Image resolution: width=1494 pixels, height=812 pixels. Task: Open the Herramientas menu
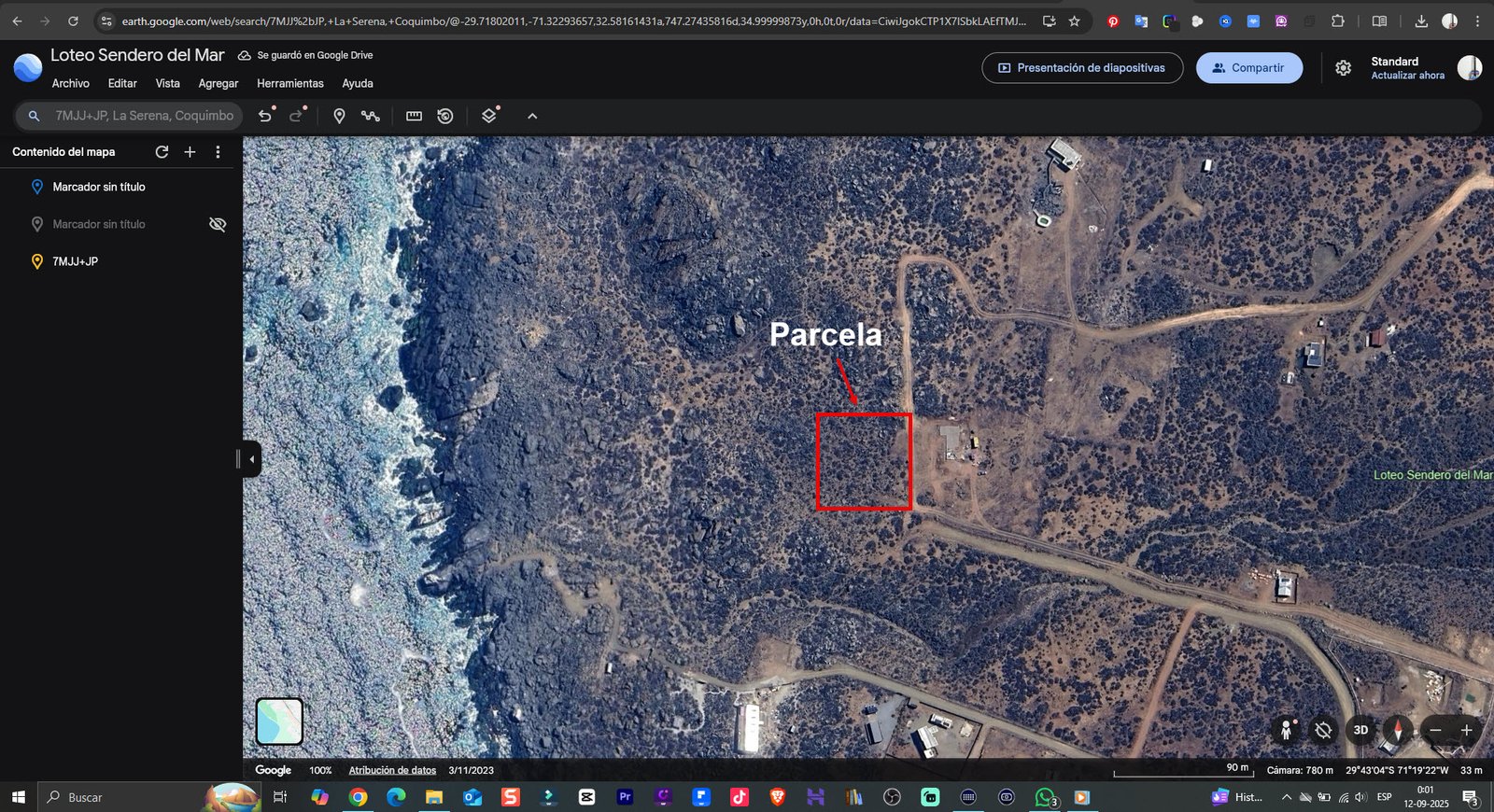click(289, 84)
